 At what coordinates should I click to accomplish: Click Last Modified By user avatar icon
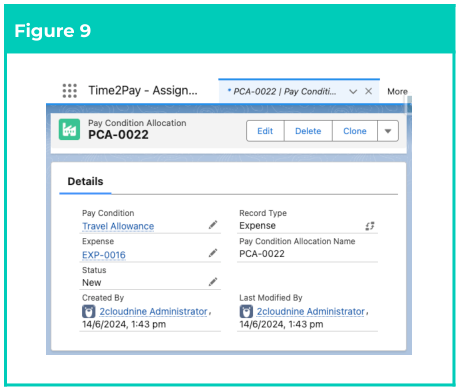coord(246,312)
